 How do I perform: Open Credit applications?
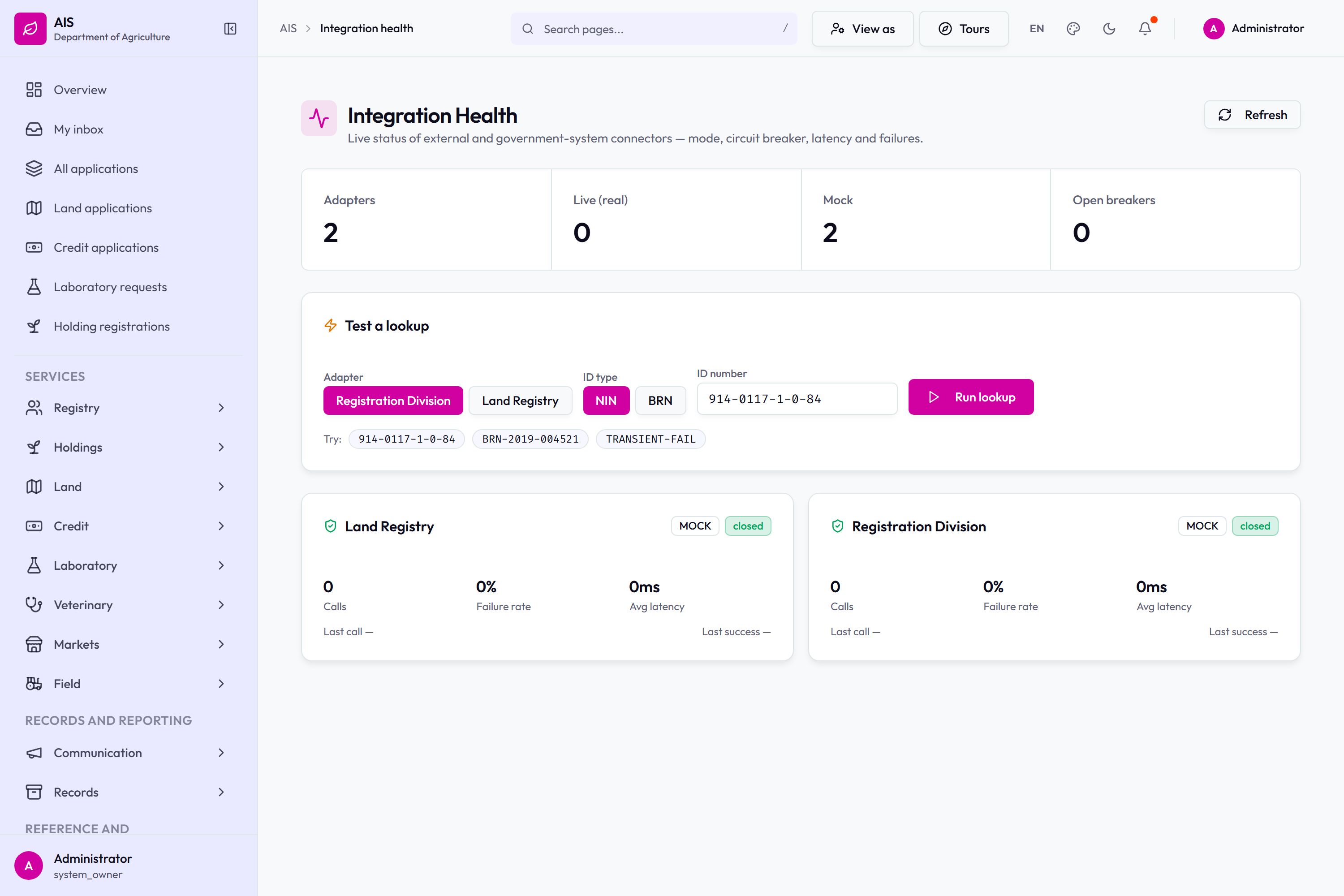pyautogui.click(x=128, y=247)
